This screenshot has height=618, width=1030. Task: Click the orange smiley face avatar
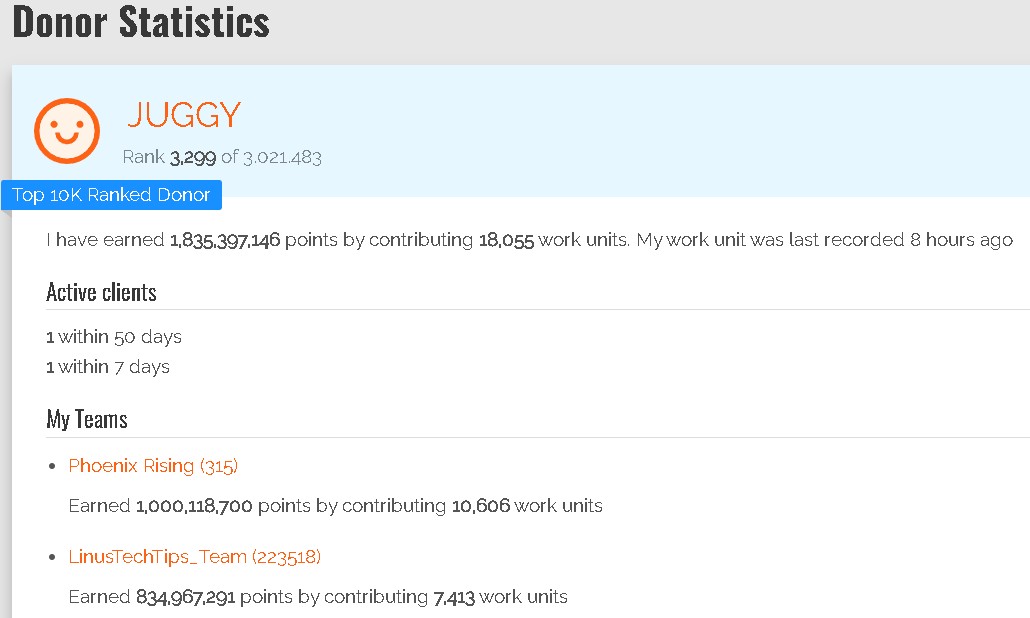[67, 130]
